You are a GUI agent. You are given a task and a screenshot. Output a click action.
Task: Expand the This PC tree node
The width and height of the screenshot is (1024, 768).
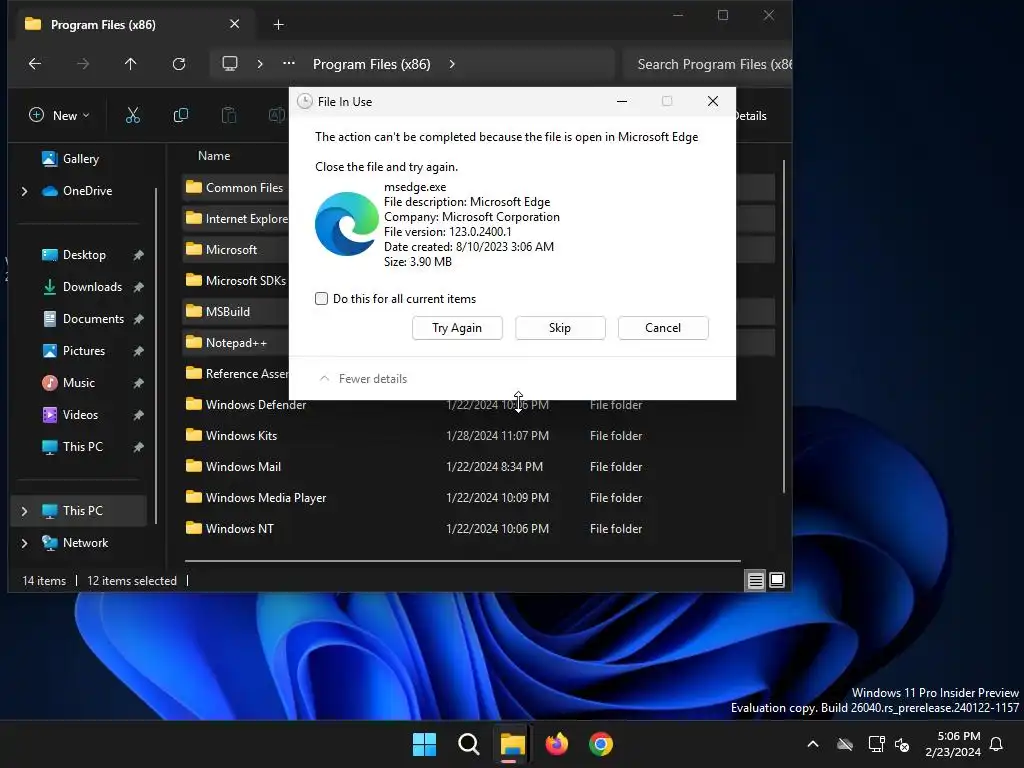[x=24, y=511]
